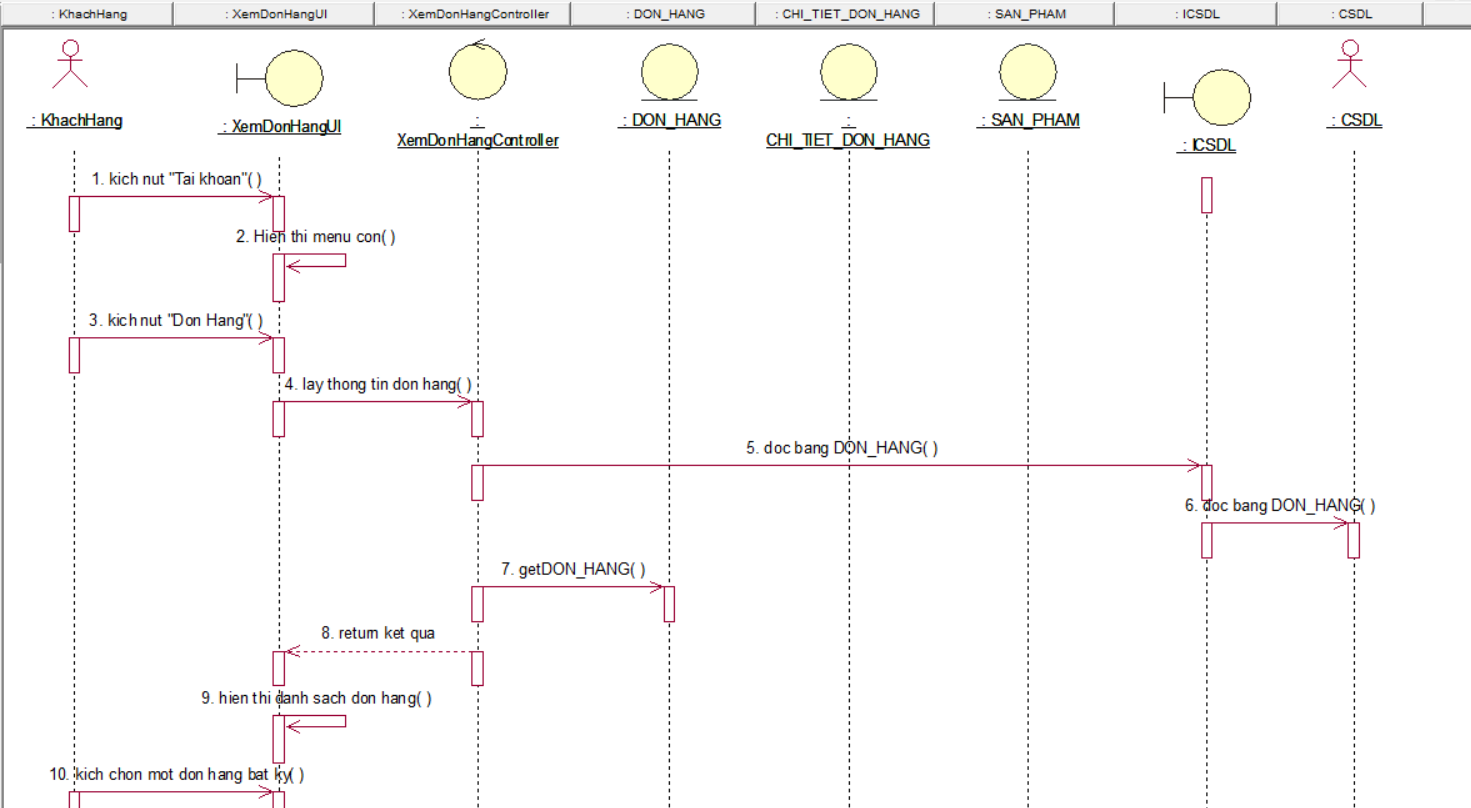Select message 7 getDON_HANG label
This screenshot has height=808, width=1471.
(x=573, y=569)
